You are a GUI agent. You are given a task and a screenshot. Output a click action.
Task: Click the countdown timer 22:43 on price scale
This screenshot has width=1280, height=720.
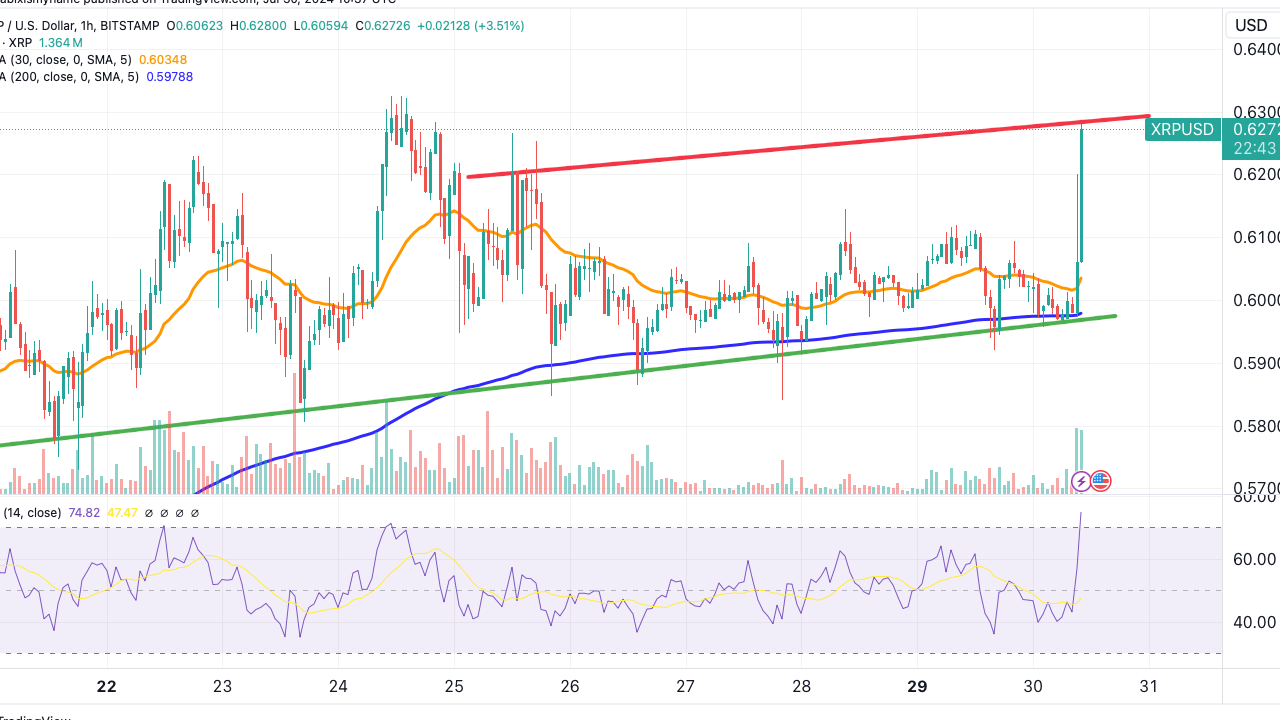click(1254, 148)
